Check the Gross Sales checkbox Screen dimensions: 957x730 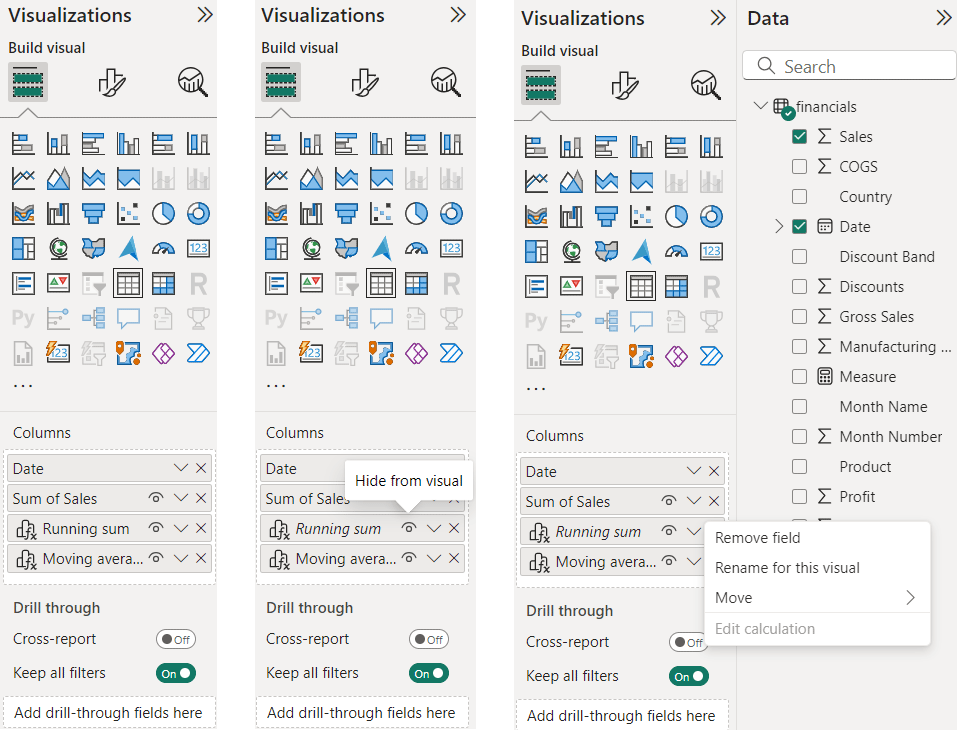tap(799, 316)
